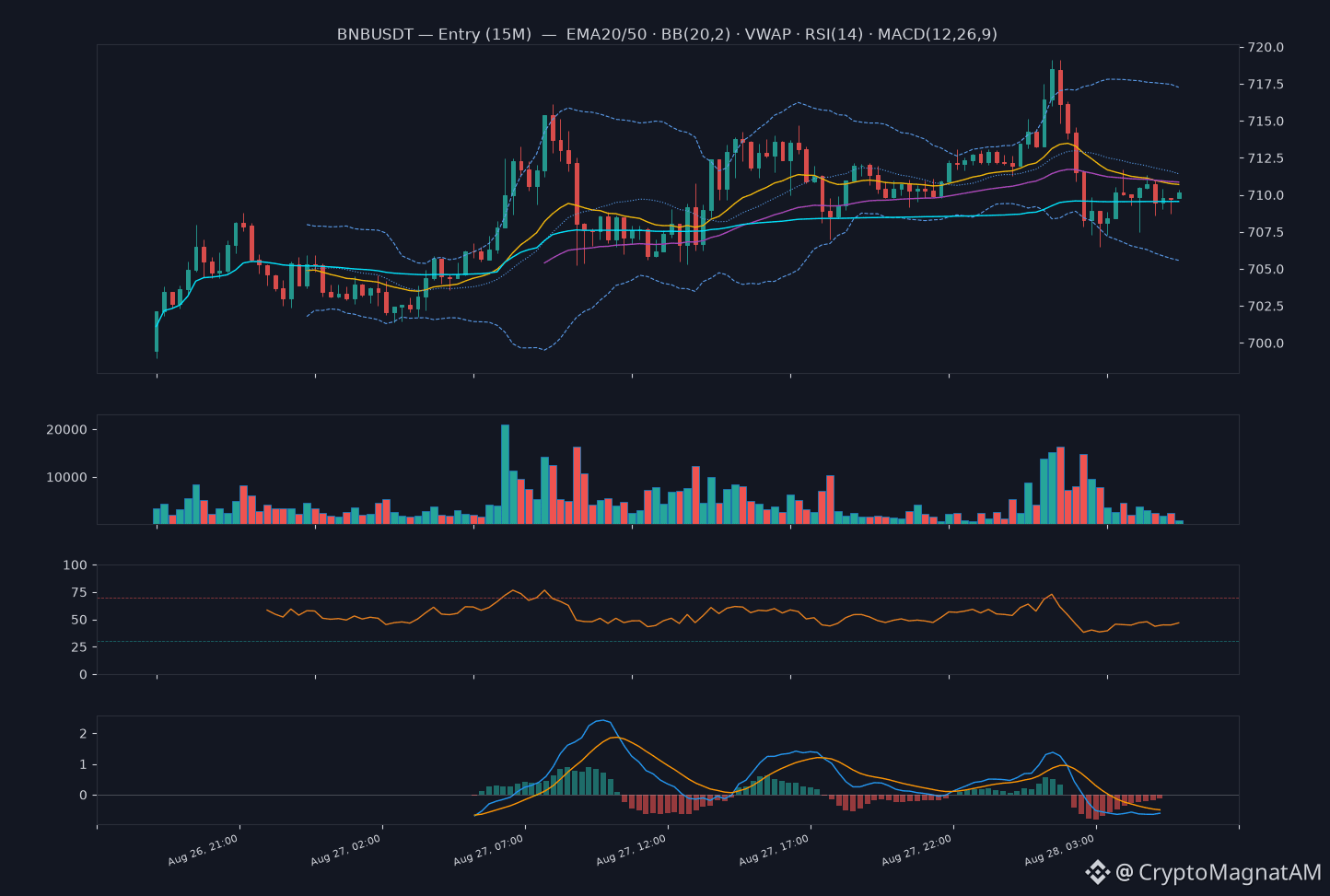The image size is (1330, 896).
Task: Click the time label Aug 28, 03:00
Action: [1059, 850]
